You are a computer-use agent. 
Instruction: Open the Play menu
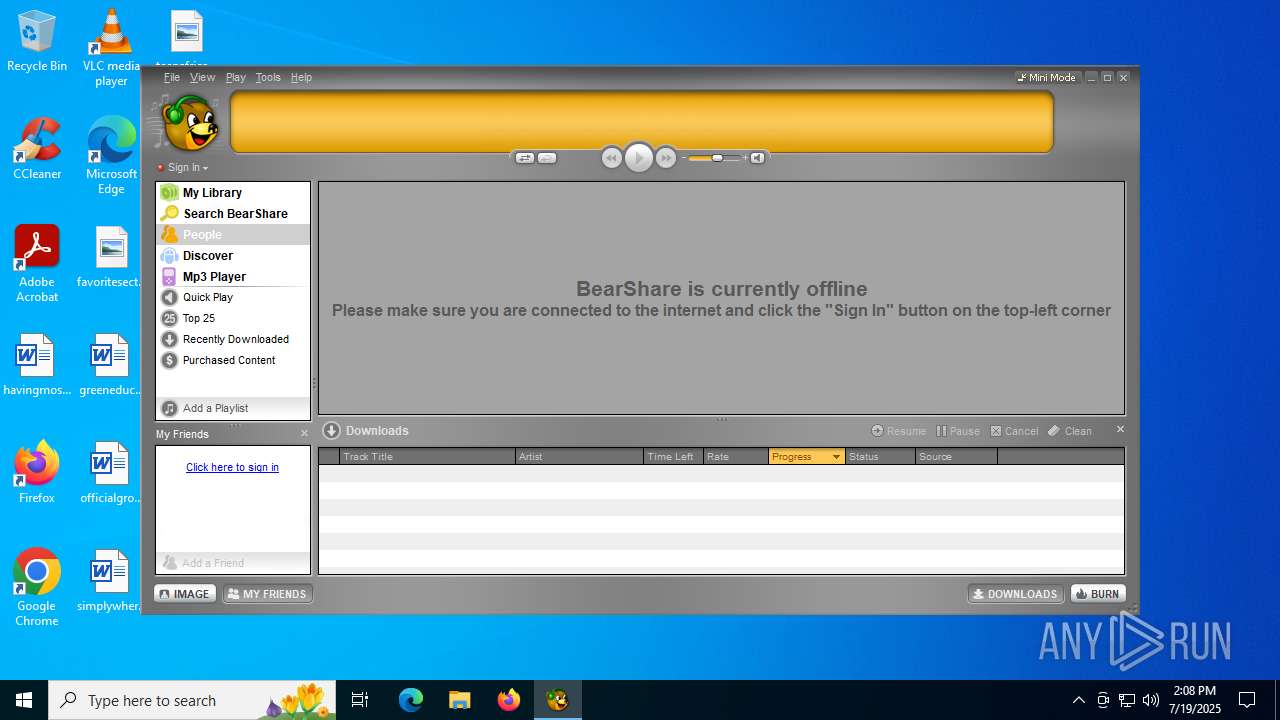(236, 77)
